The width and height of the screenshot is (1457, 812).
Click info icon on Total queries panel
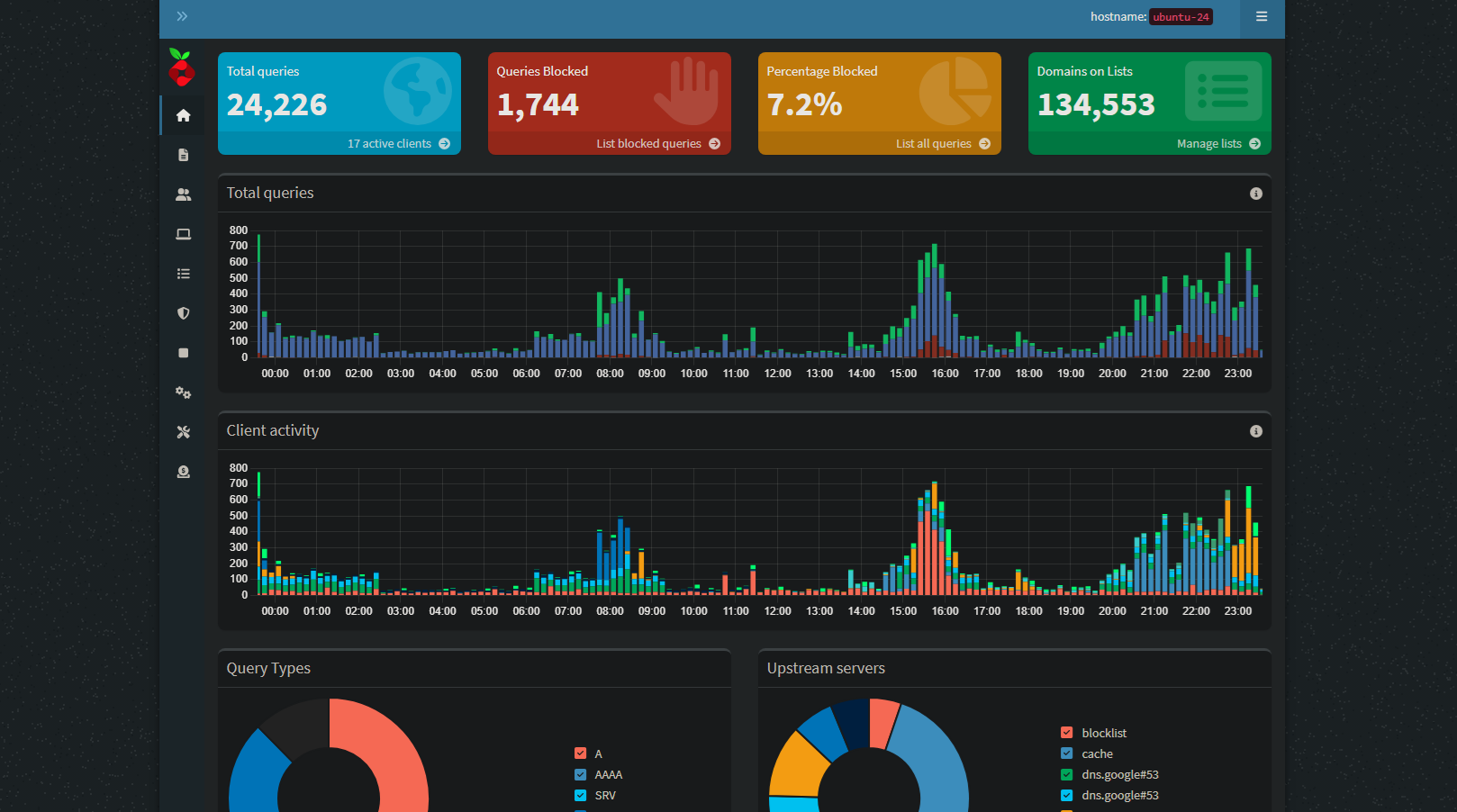click(x=1255, y=194)
